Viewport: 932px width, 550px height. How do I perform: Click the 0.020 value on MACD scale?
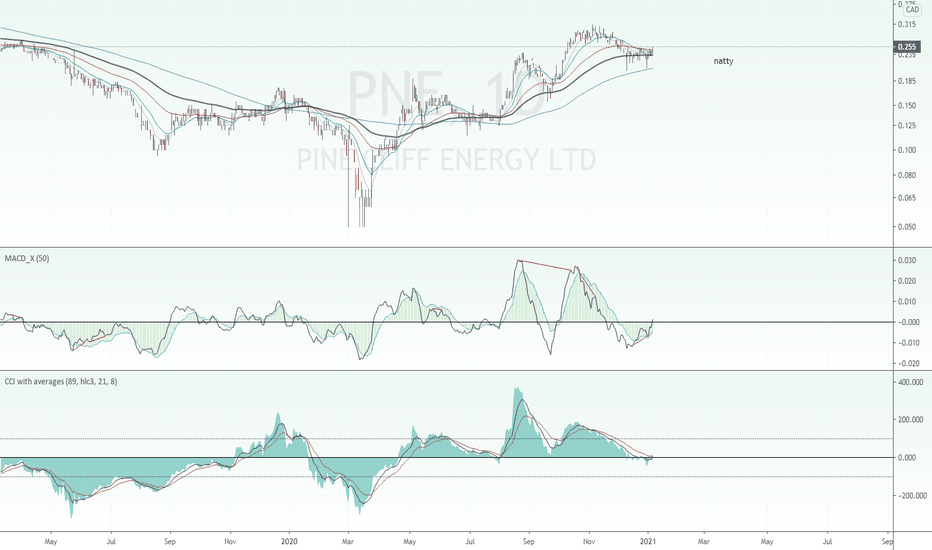[909, 281]
